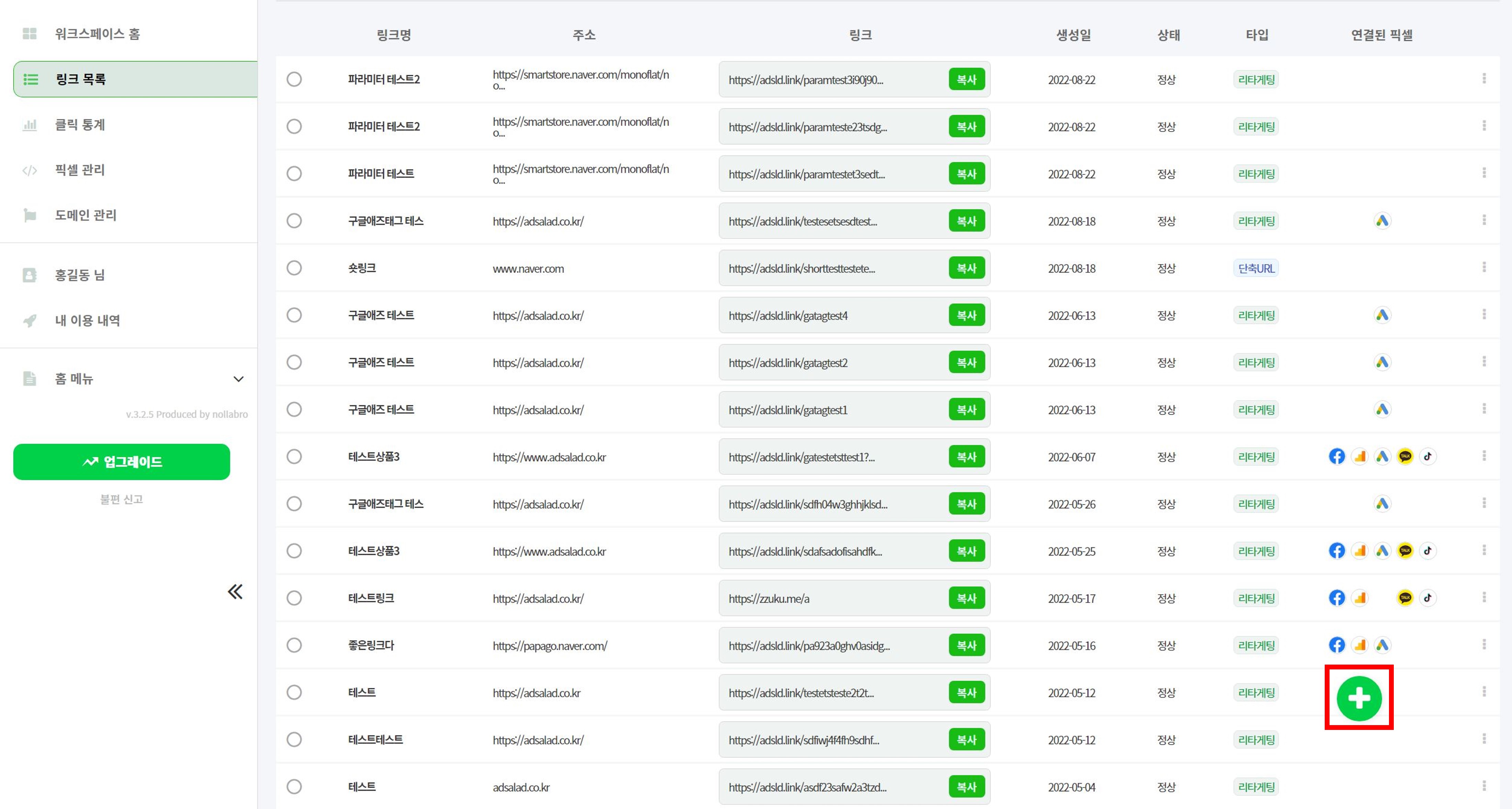Screen dimensions: 1512x809
Task: Open more options menu for paramteste23tsdg row
Action: tap(1484, 125)
